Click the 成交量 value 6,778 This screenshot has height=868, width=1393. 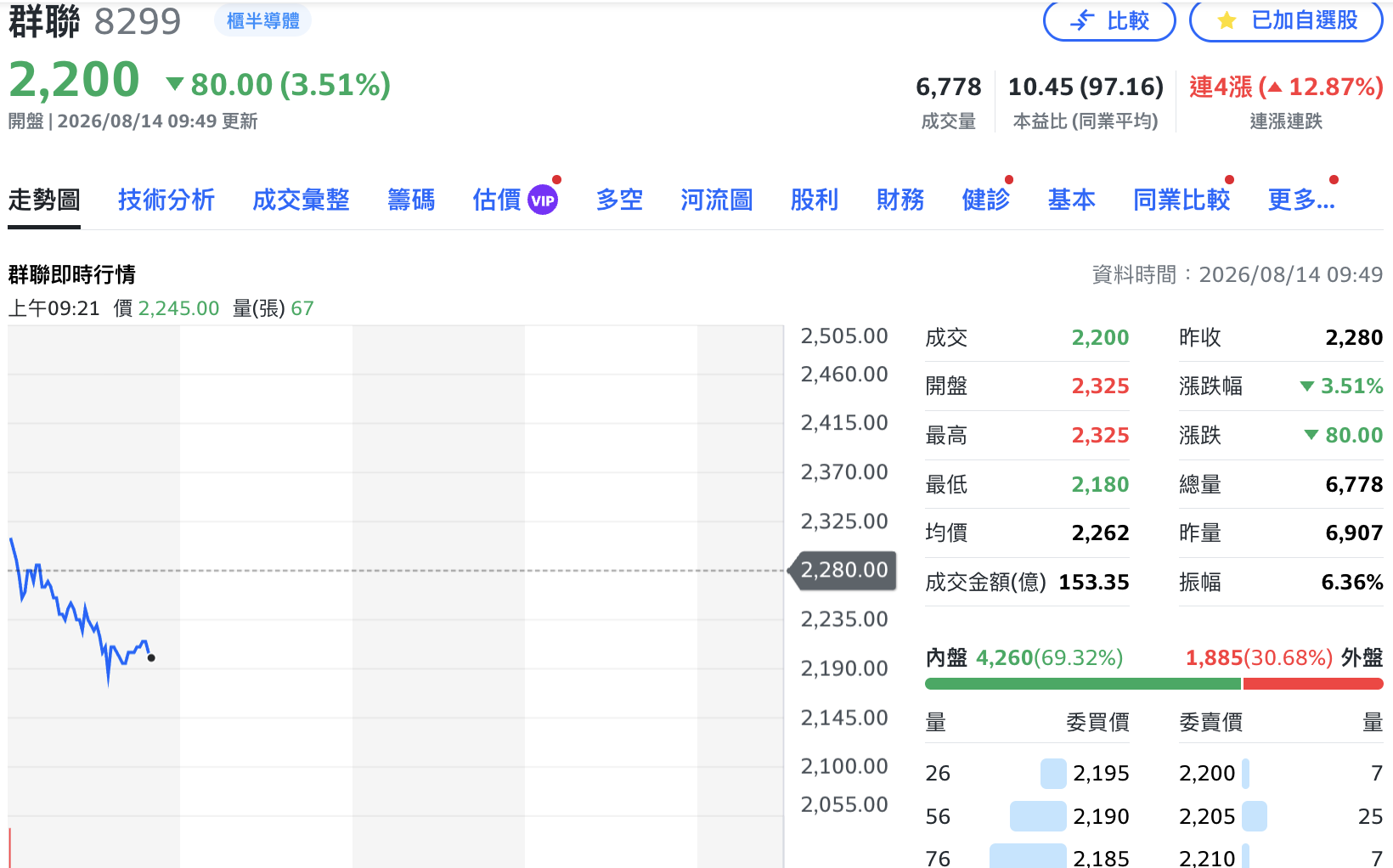point(948,87)
